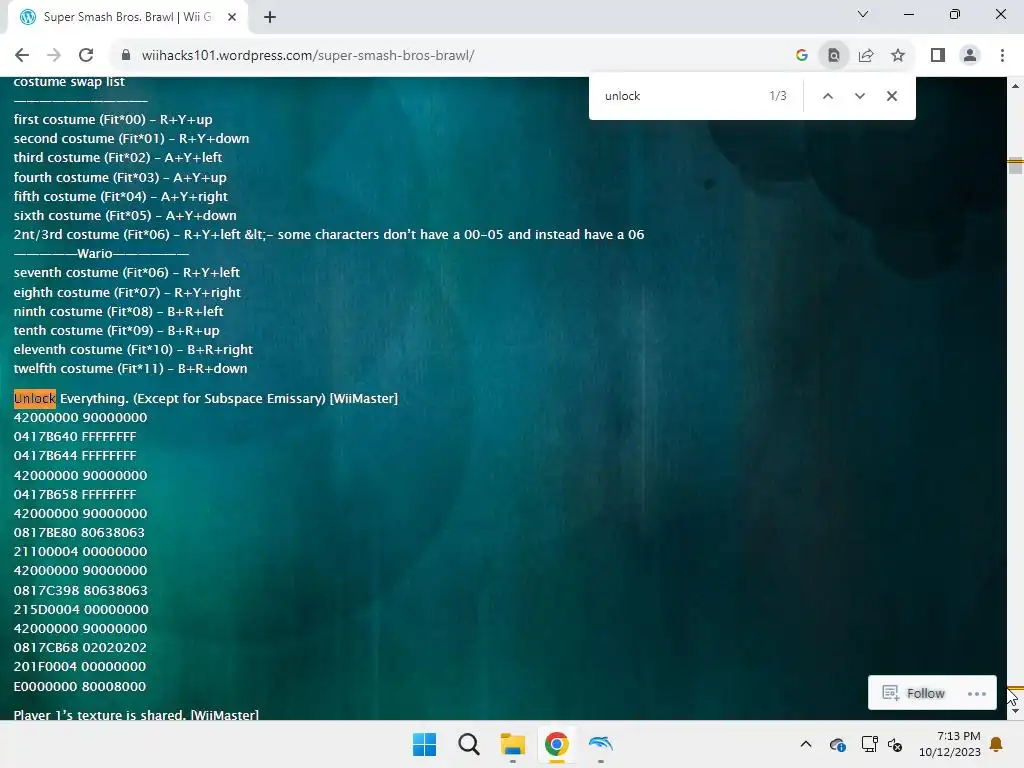The height and width of the screenshot is (768, 1024).
Task: Click the '2nt/3rd costume (Fit*06)' line
Action: (x=329, y=234)
